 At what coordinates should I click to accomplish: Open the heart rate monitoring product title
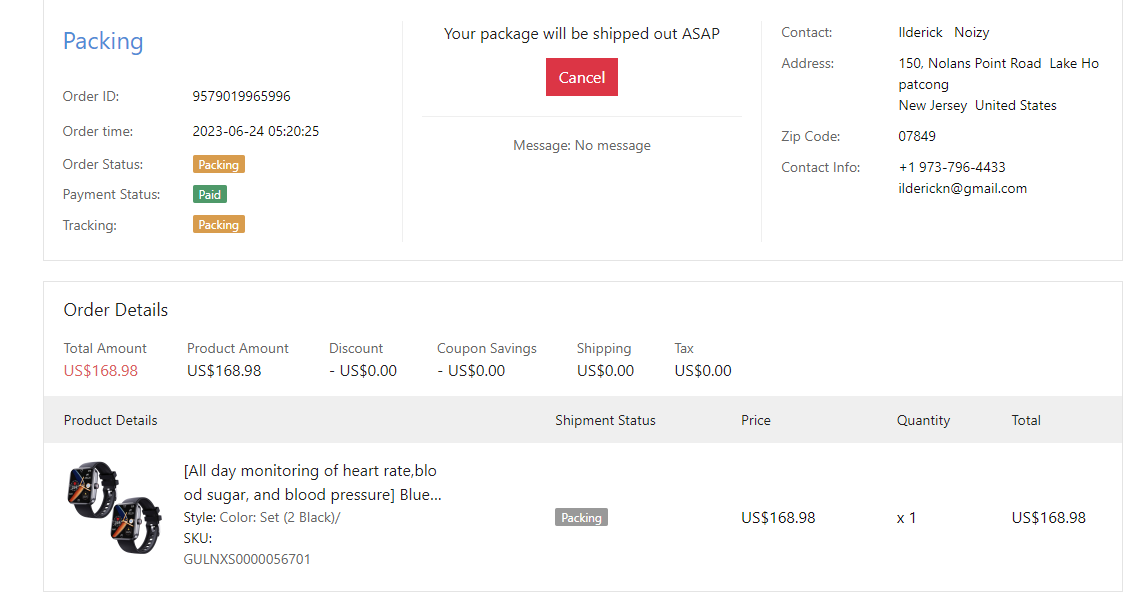311,482
